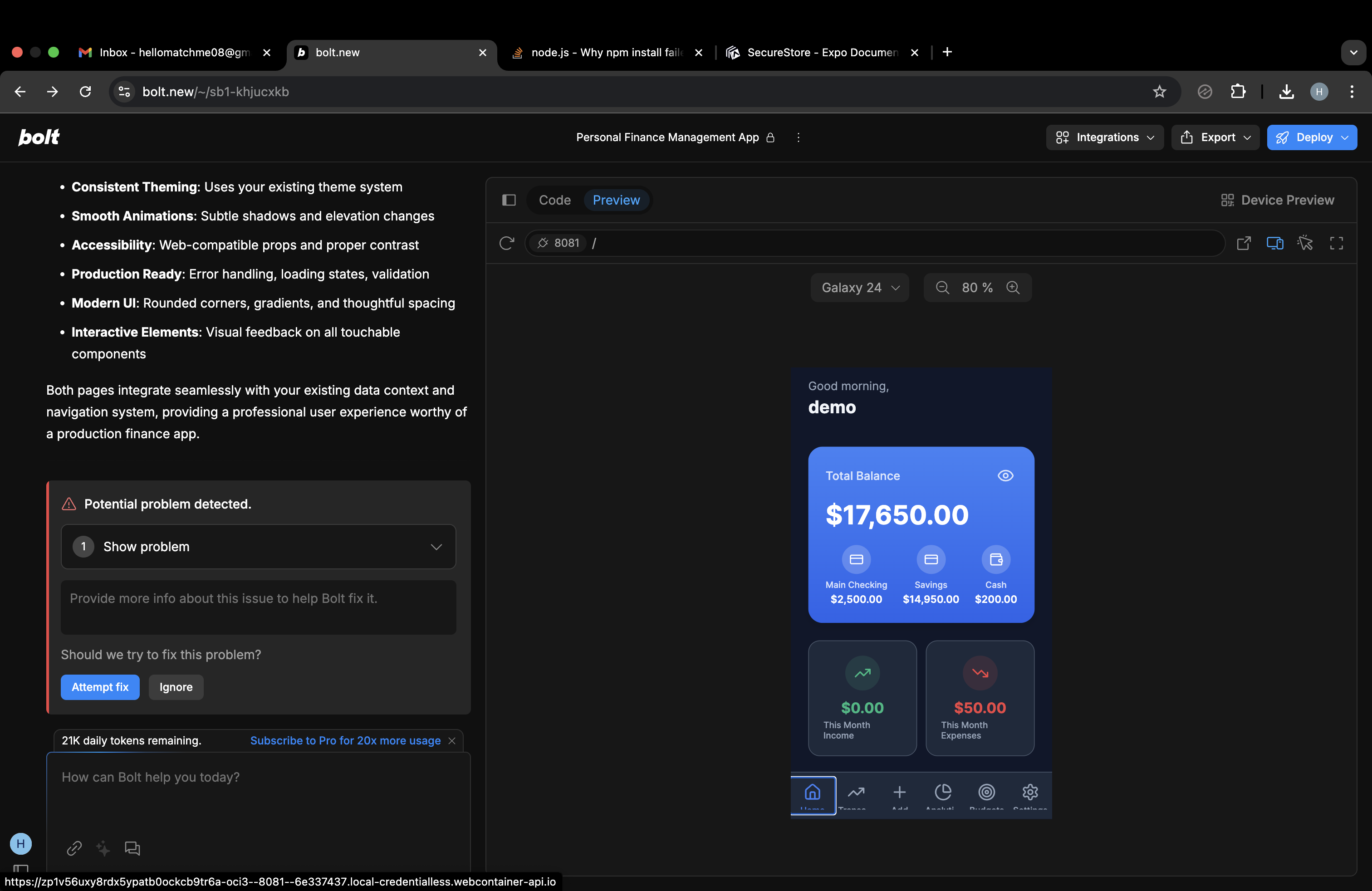
Task: Toggle the workbench sidebar panel icon
Action: pyautogui.click(x=509, y=200)
